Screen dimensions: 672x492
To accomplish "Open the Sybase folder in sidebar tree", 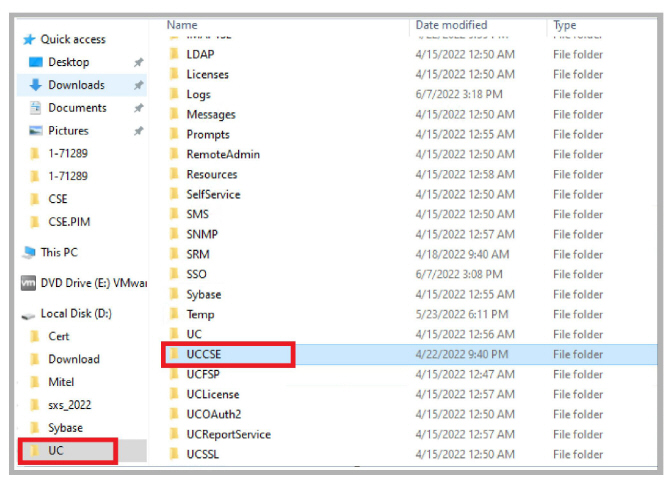I will pyautogui.click(x=65, y=428).
